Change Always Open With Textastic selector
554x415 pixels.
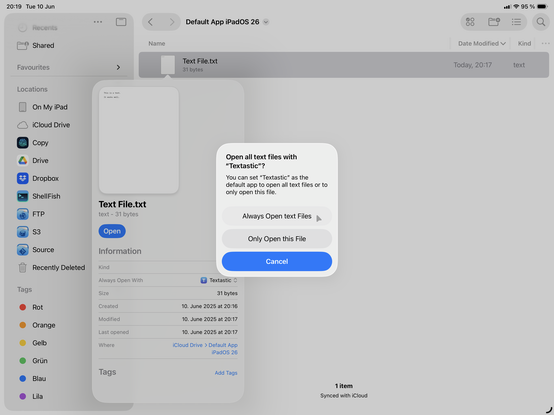coord(219,280)
